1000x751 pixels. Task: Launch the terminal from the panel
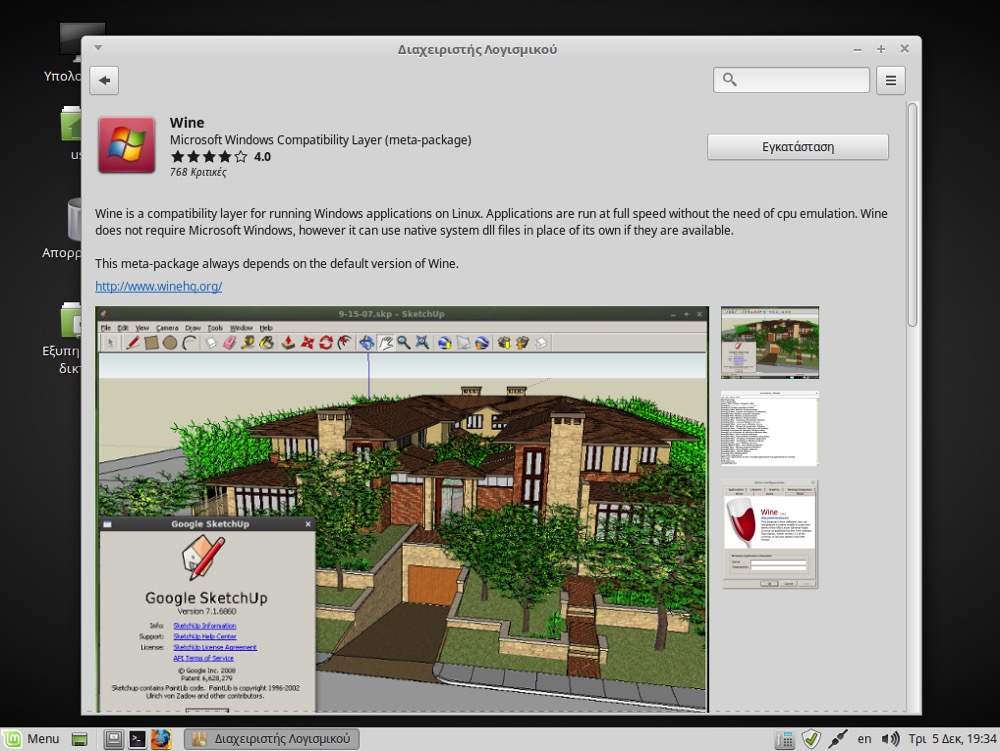[137, 739]
